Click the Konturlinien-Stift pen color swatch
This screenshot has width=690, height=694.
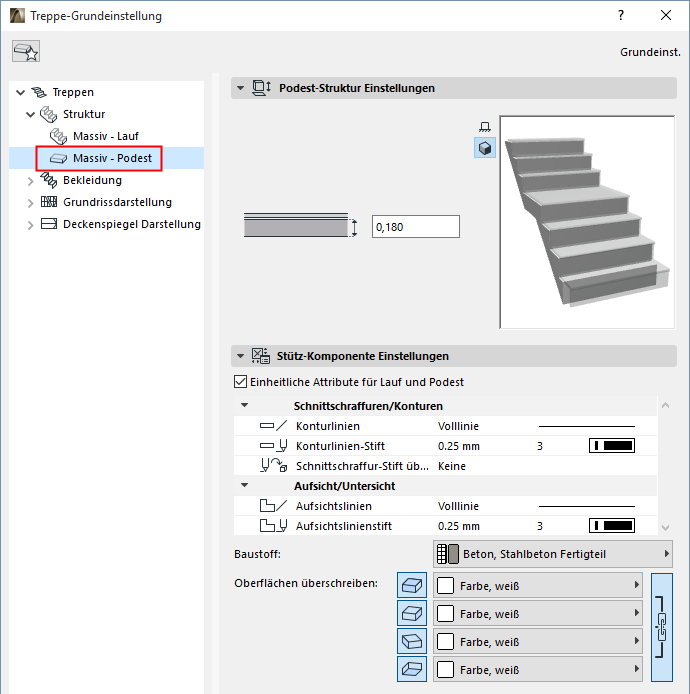pos(612,446)
